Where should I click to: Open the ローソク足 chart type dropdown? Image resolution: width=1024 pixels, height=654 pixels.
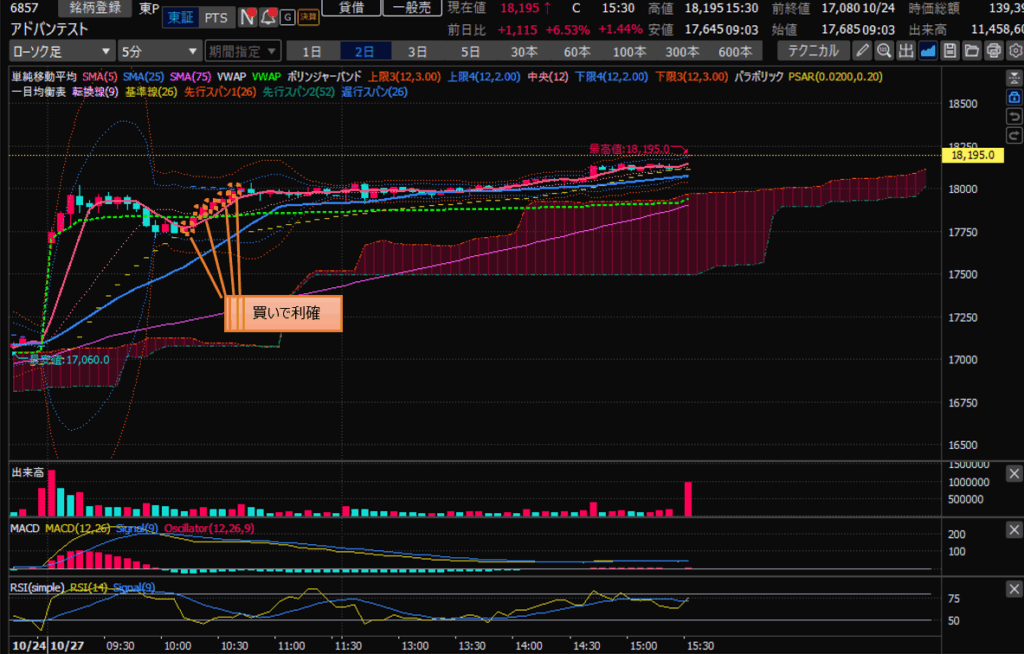click(x=62, y=50)
